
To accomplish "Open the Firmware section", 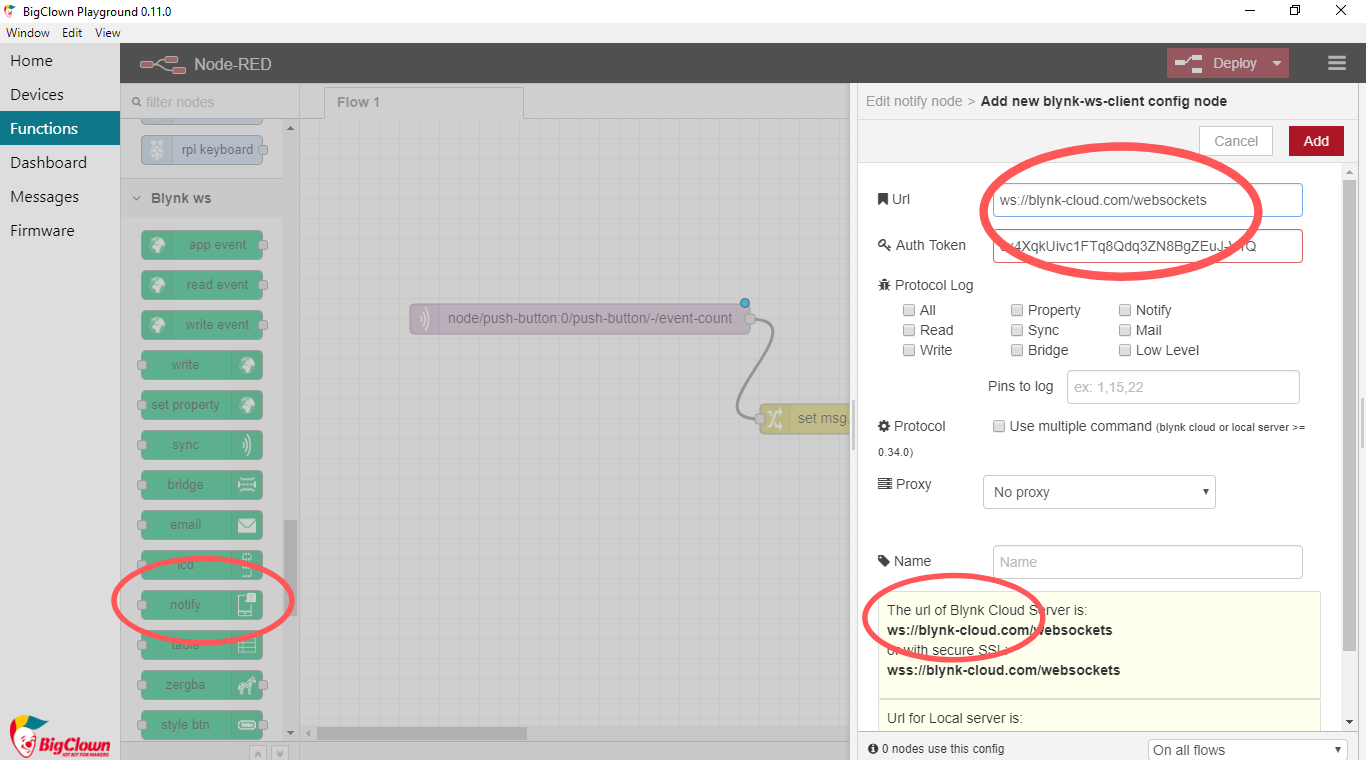I will 60,231.
